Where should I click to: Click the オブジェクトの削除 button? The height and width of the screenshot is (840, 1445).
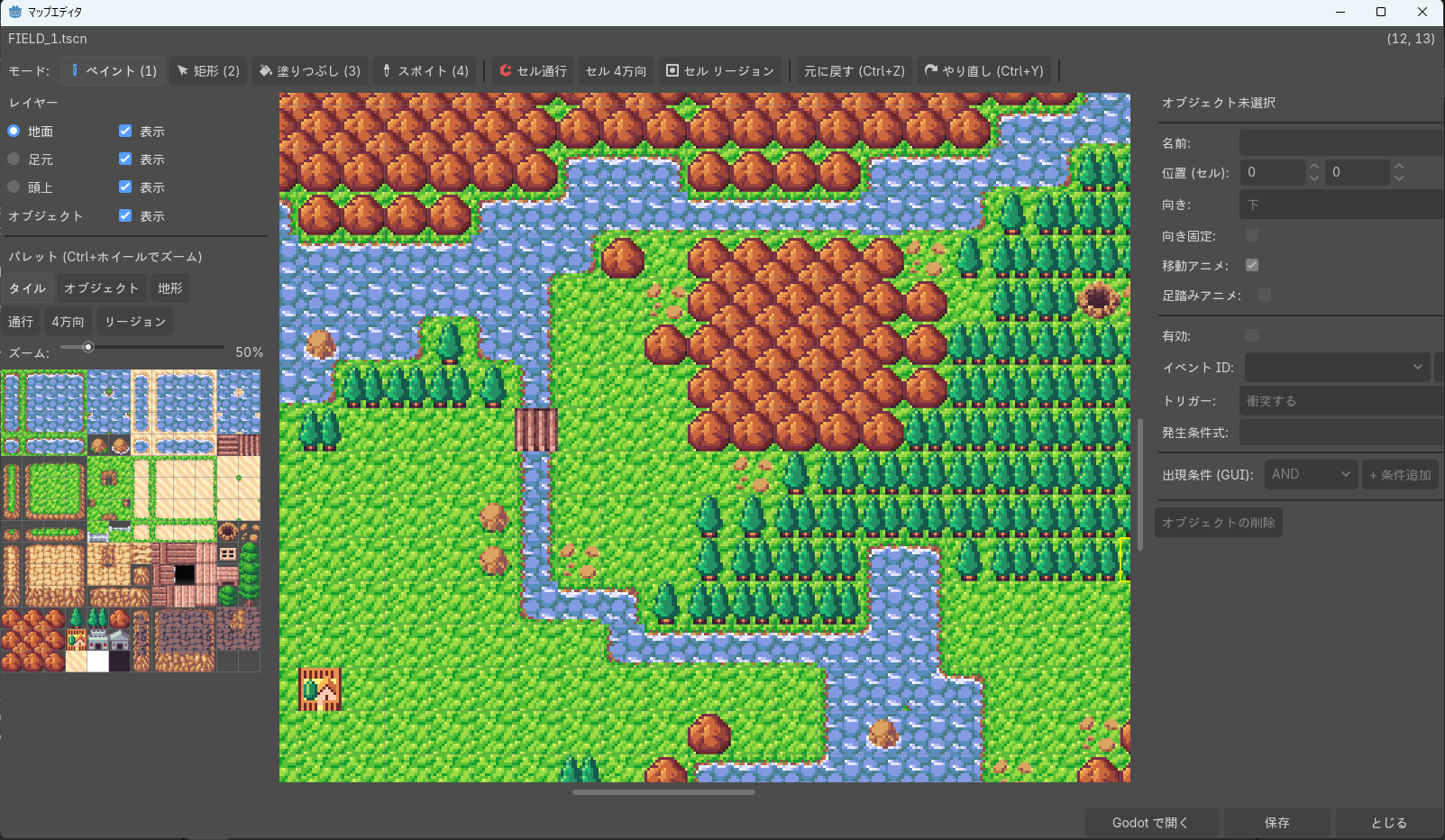[x=1219, y=523]
